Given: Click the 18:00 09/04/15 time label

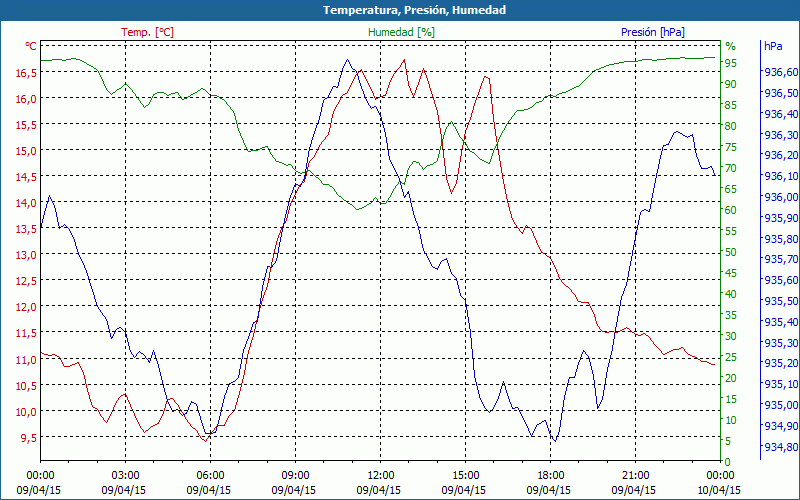Looking at the screenshot, I should [x=549, y=483].
